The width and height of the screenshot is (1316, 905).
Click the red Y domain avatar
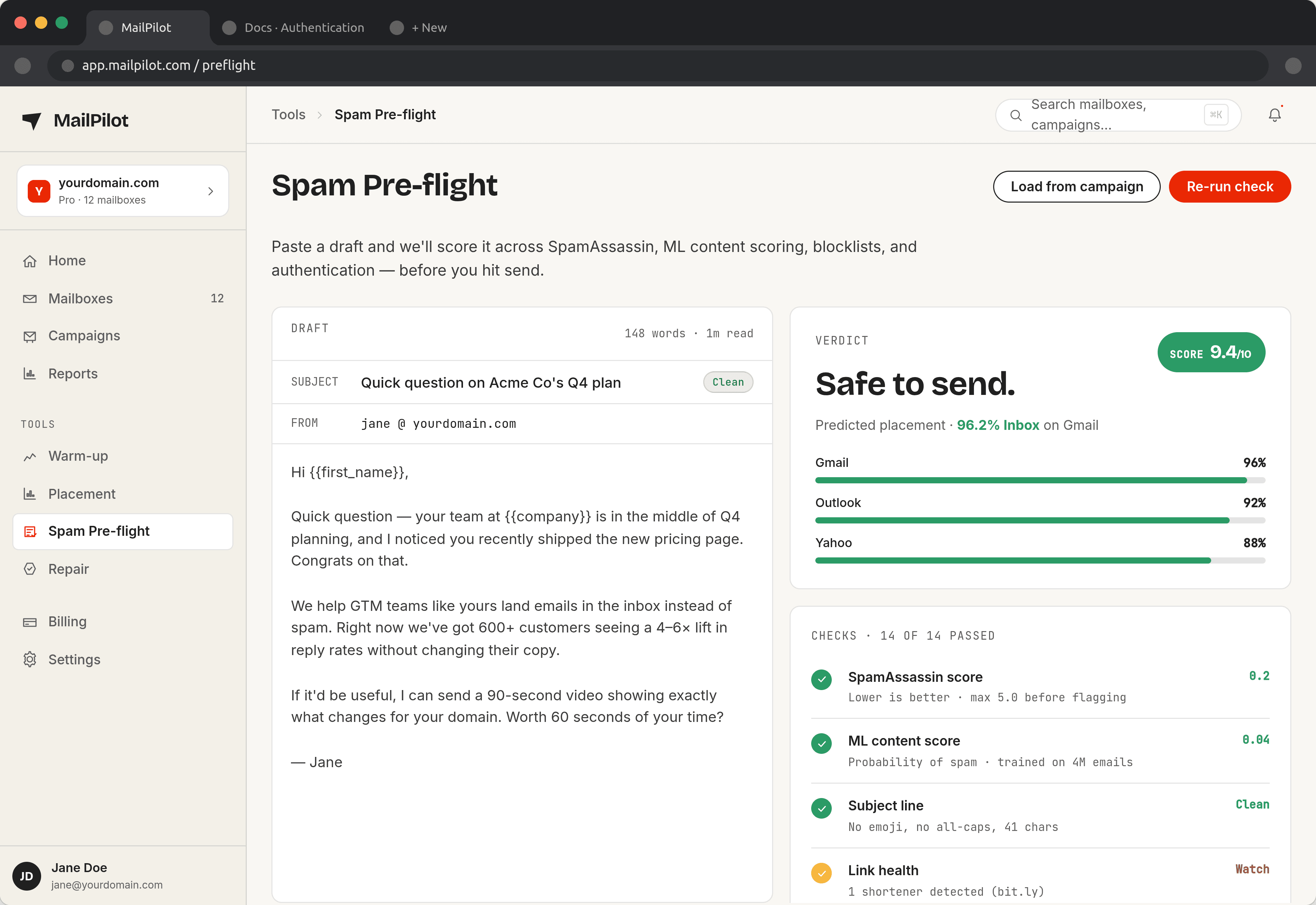point(39,191)
